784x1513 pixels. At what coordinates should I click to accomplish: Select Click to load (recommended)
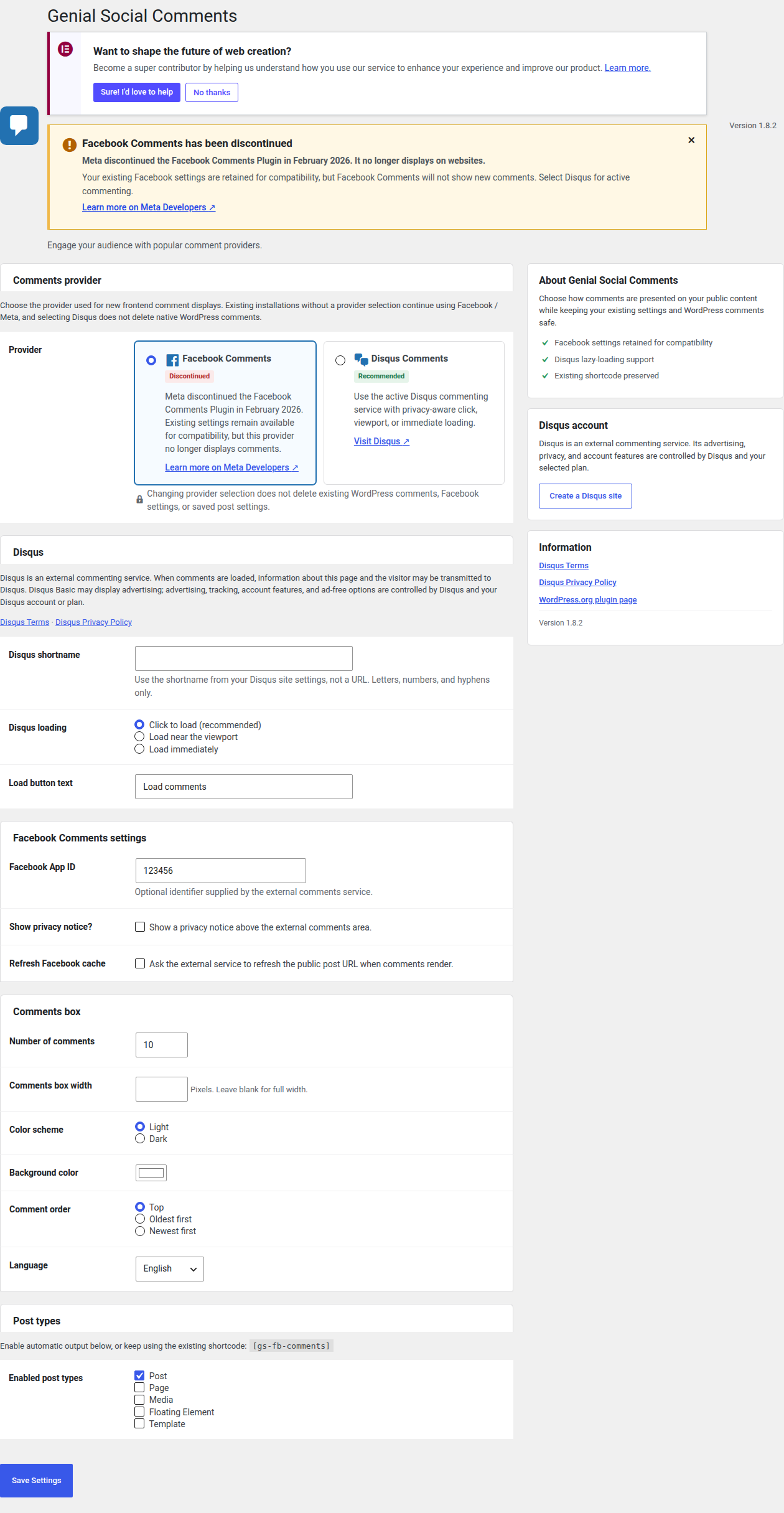coord(139,725)
